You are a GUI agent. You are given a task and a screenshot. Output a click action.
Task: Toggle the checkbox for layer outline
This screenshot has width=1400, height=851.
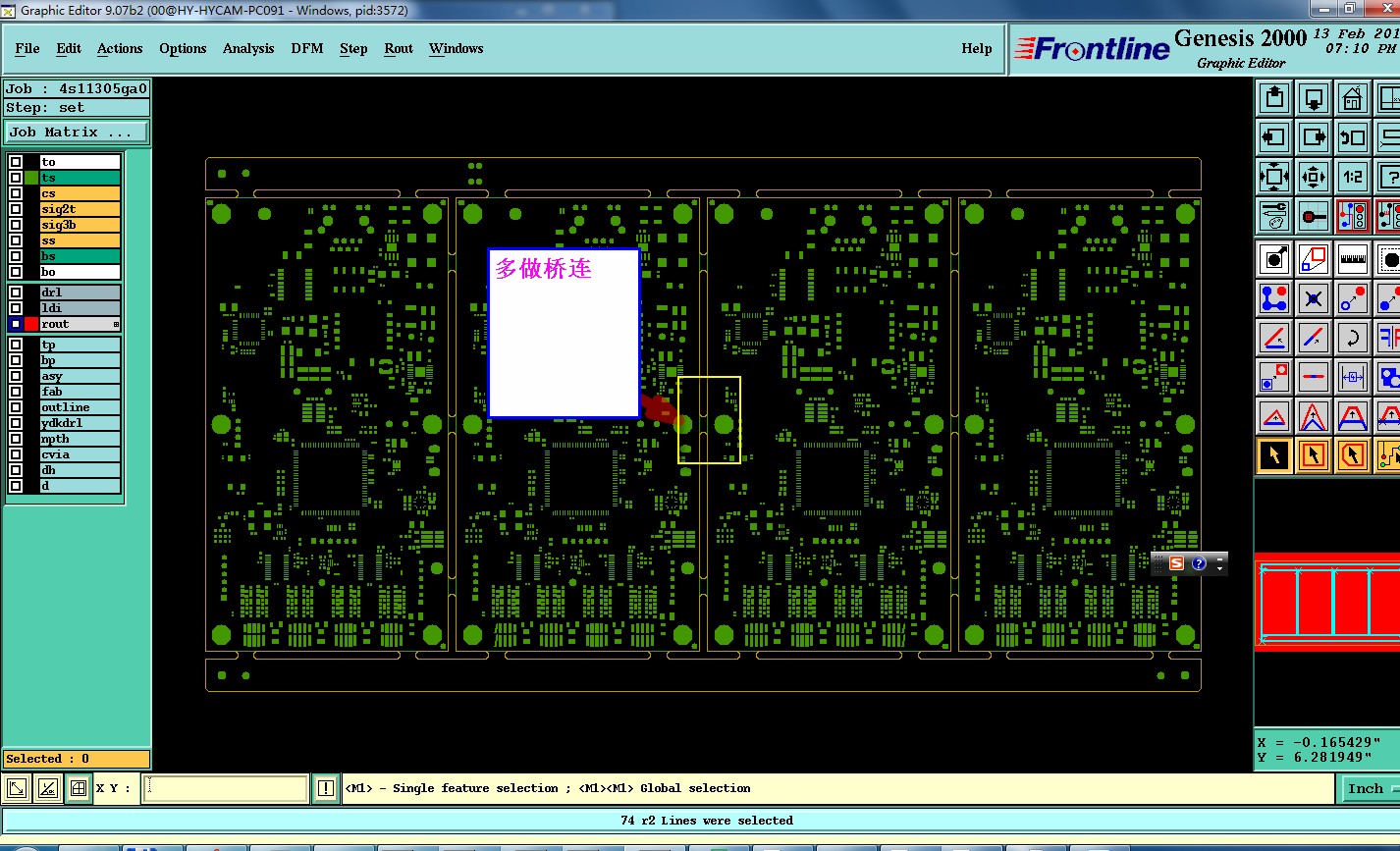16,407
